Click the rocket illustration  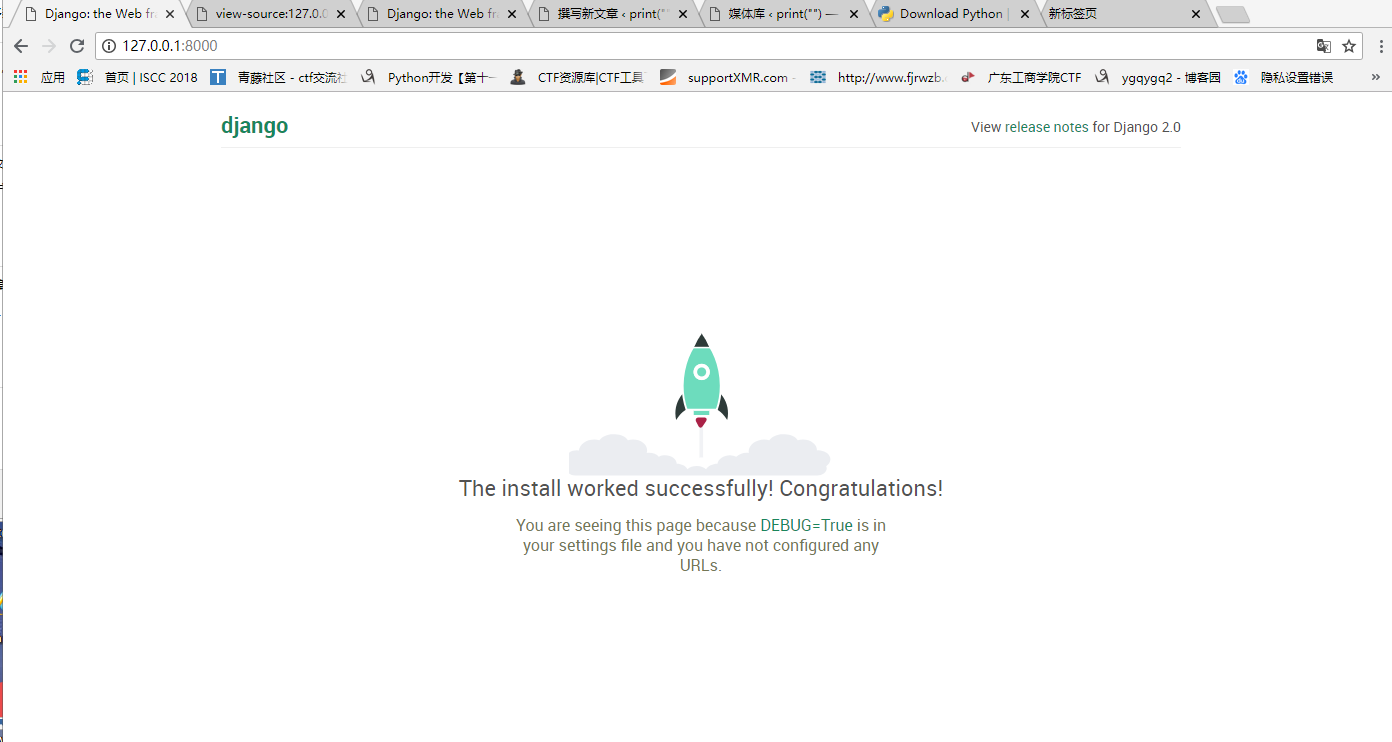700,404
